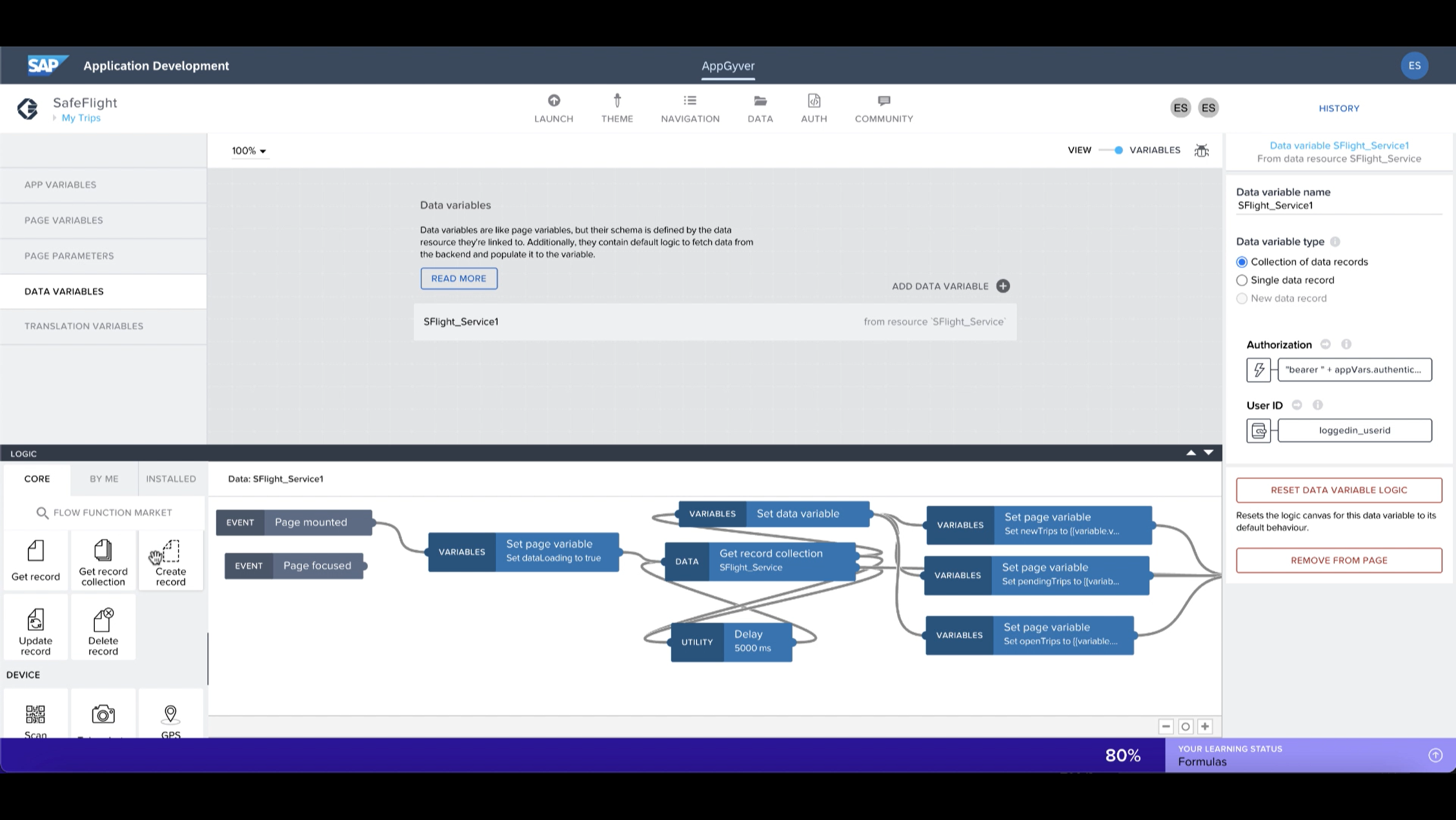The height and width of the screenshot is (820, 1456).
Task: Click Add Data Variable text
Action: (x=940, y=286)
